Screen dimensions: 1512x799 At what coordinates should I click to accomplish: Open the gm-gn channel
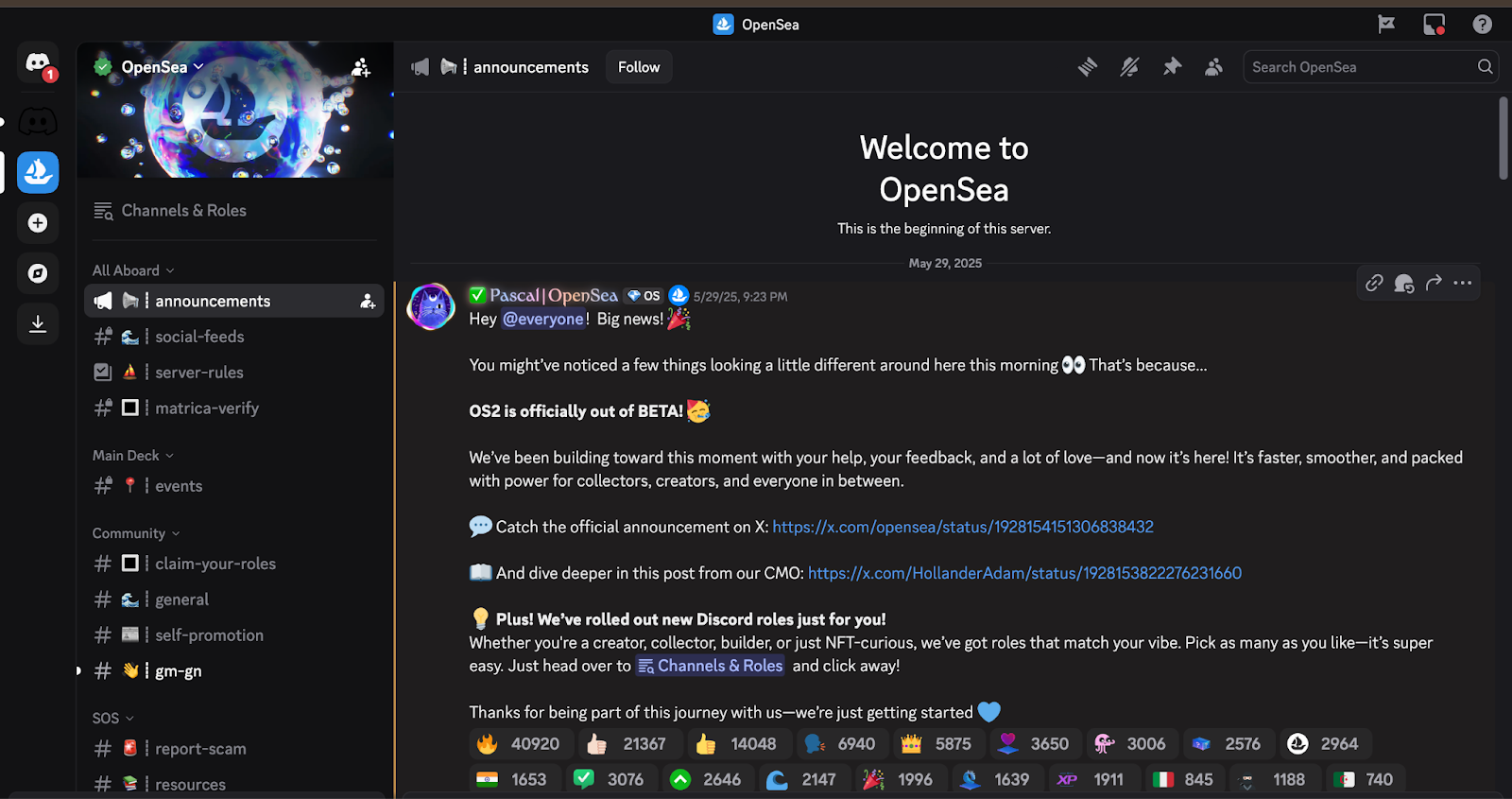pos(234,671)
